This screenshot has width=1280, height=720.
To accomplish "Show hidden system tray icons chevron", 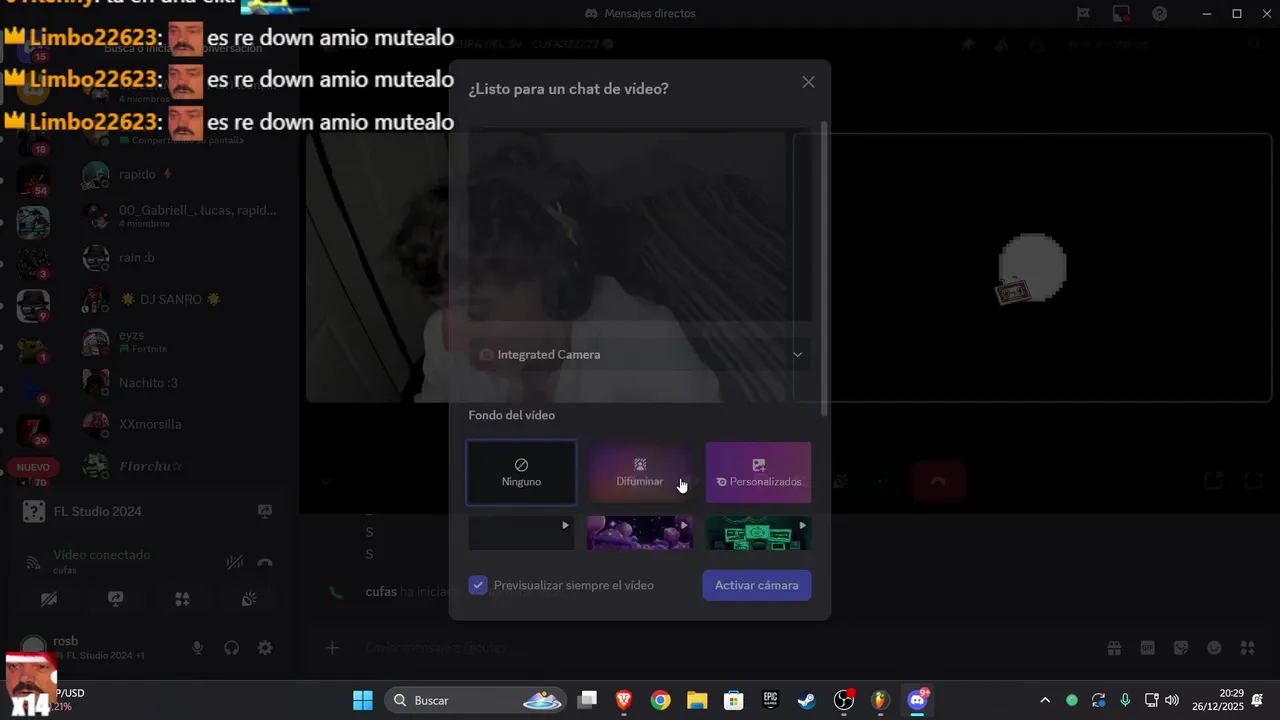I will pos(1045,700).
